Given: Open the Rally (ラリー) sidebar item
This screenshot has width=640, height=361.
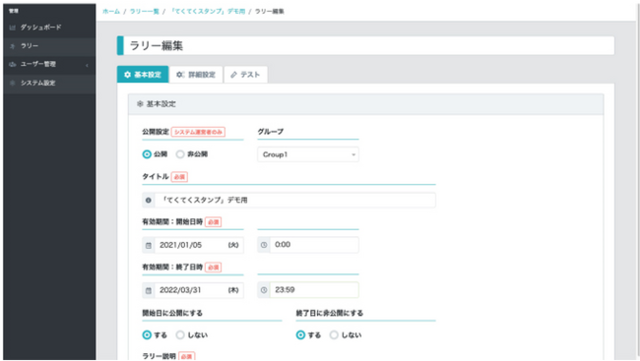Looking at the screenshot, I should coord(49,46).
